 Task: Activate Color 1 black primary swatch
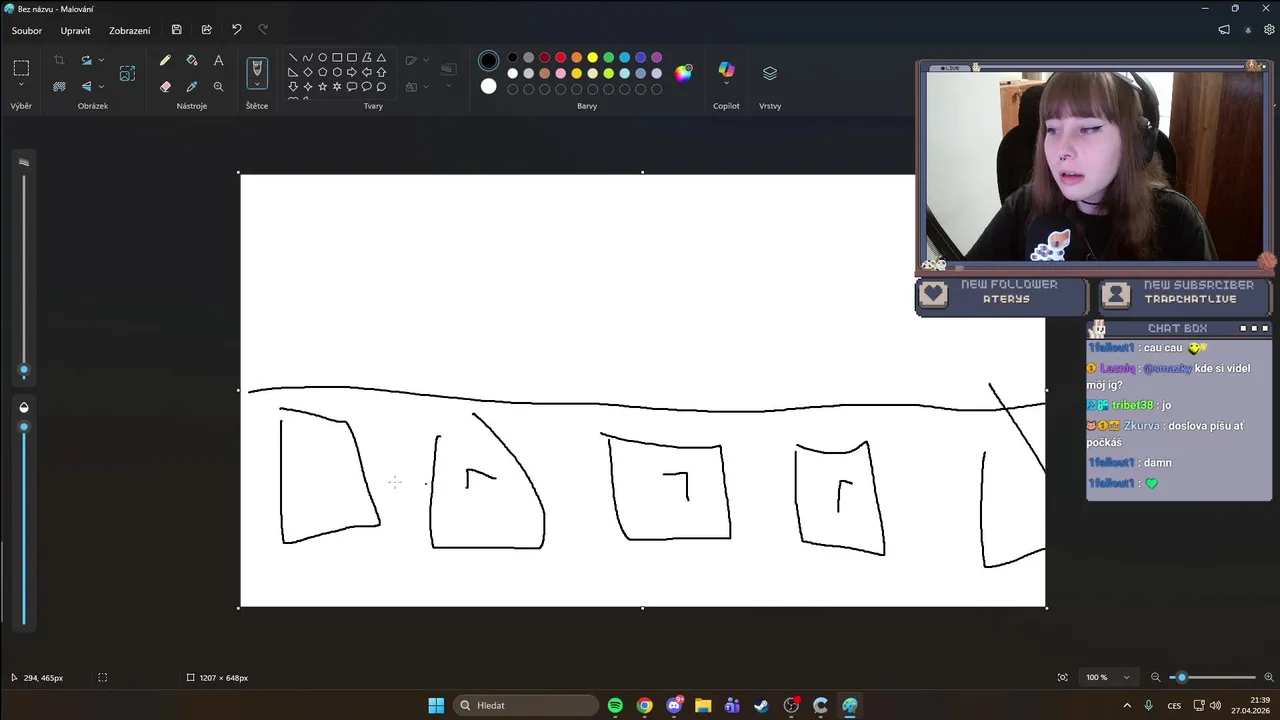488,61
